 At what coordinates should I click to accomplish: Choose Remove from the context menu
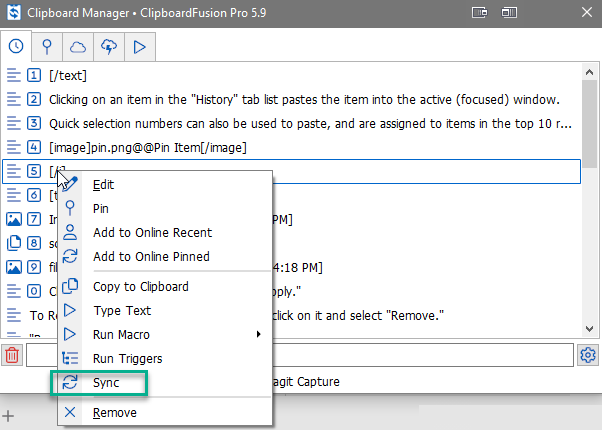tap(165, 413)
